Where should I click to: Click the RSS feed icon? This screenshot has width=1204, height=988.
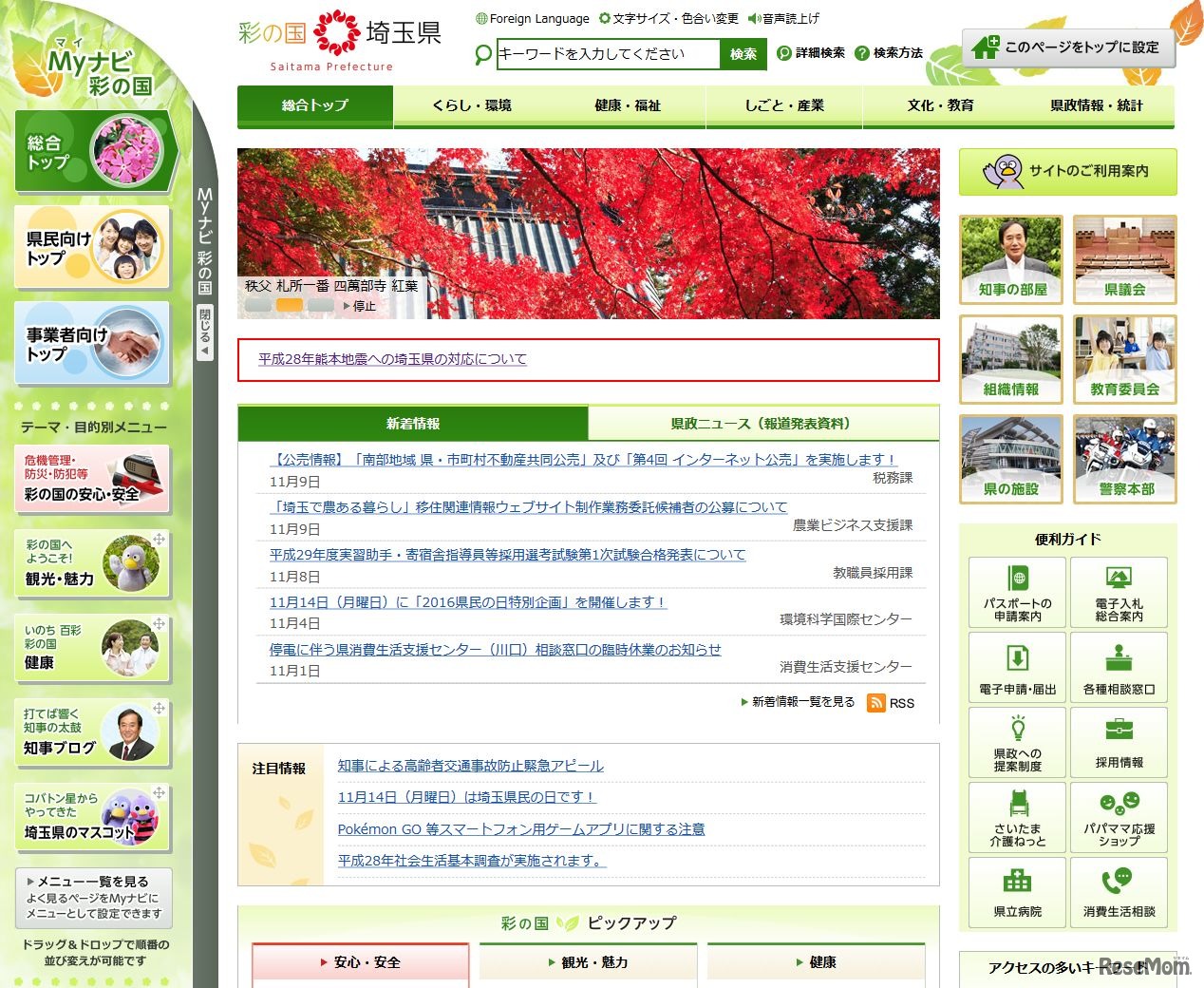[876, 703]
